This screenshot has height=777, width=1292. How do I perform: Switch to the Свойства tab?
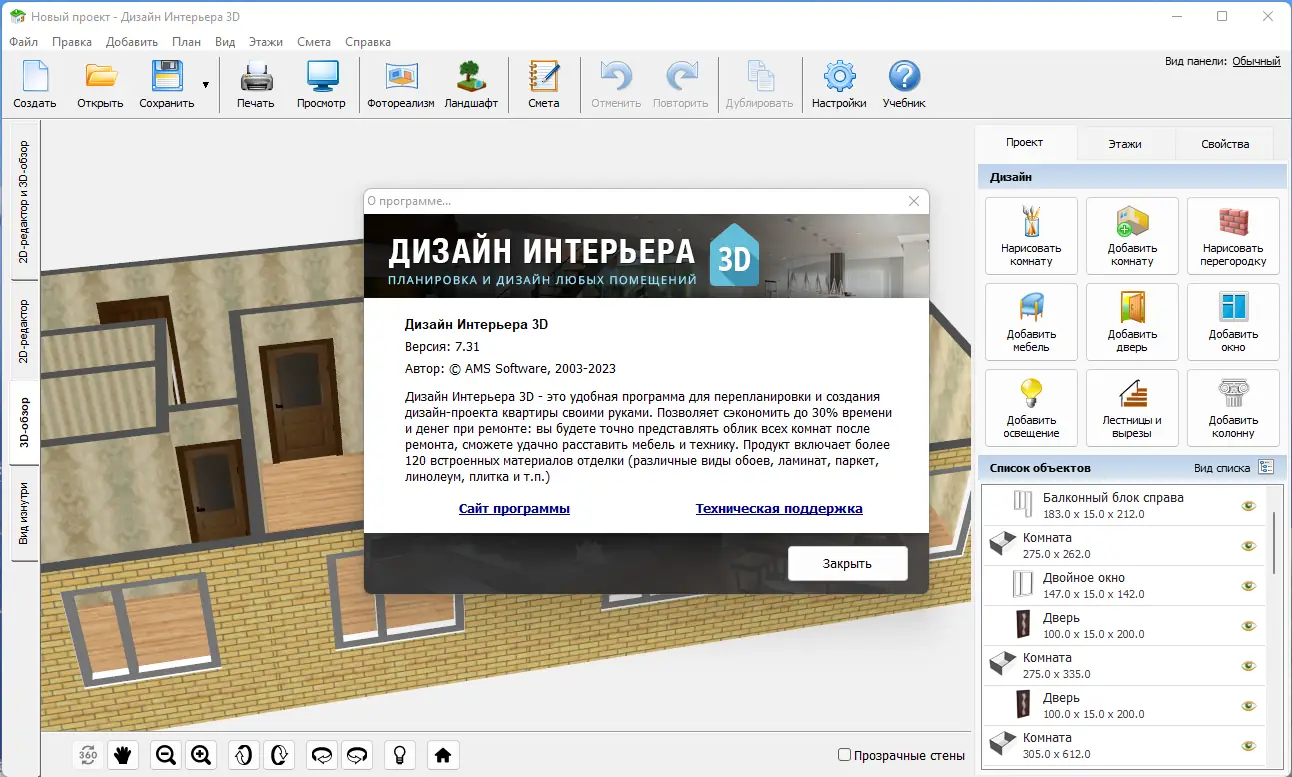coord(1225,144)
